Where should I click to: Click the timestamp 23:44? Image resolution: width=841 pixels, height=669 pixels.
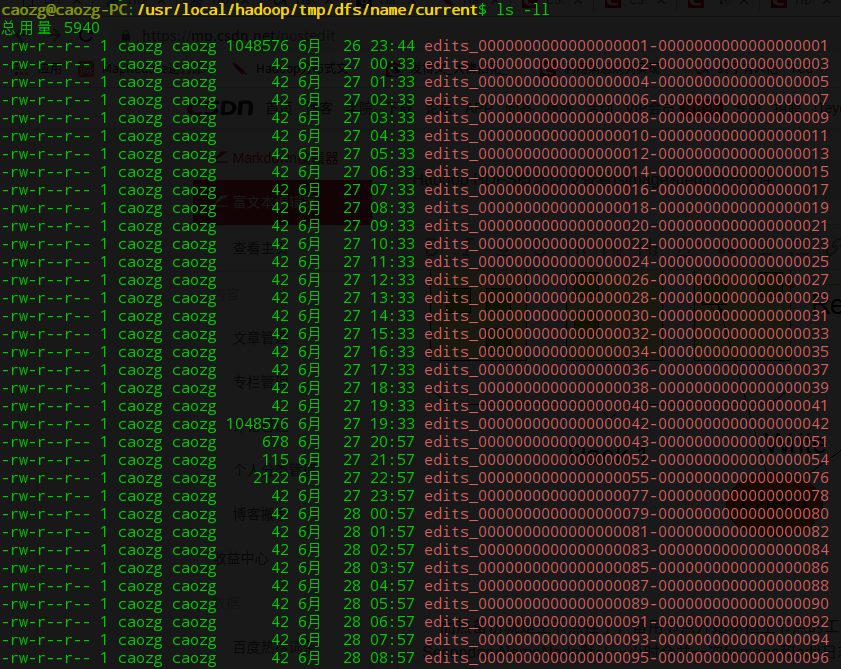click(393, 46)
